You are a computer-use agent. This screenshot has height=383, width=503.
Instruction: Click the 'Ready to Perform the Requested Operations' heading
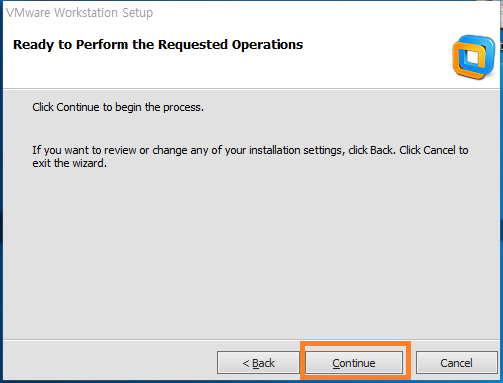(x=158, y=45)
